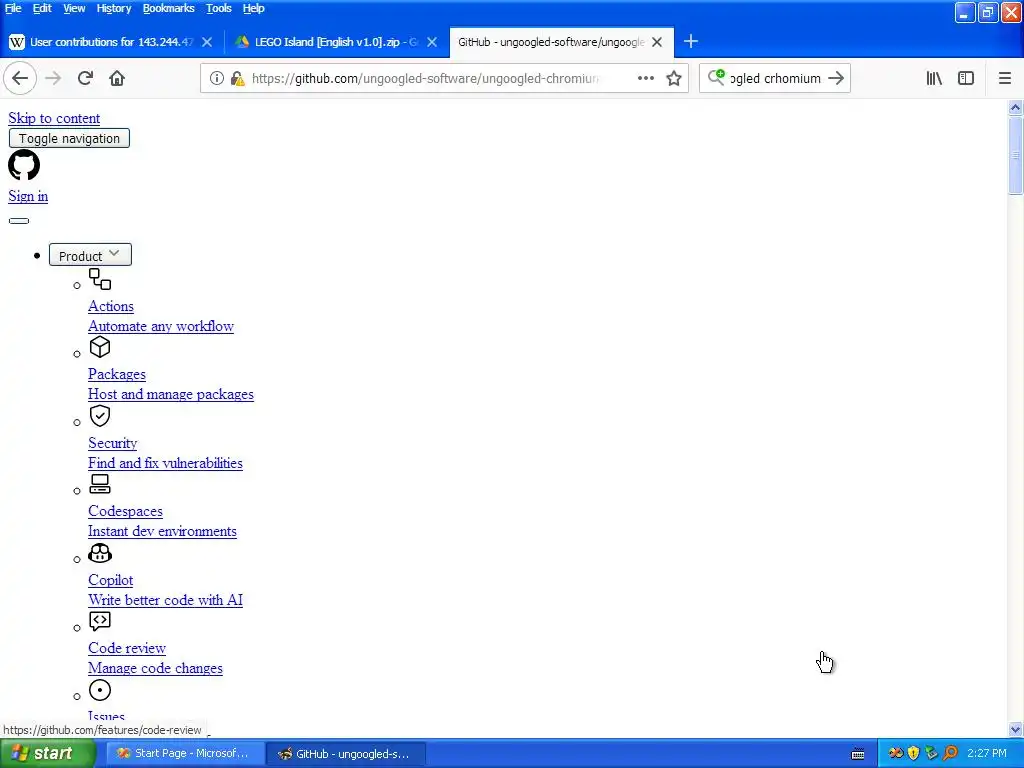The image size is (1024, 768).
Task: Toggle navigation button
Action: (x=69, y=138)
